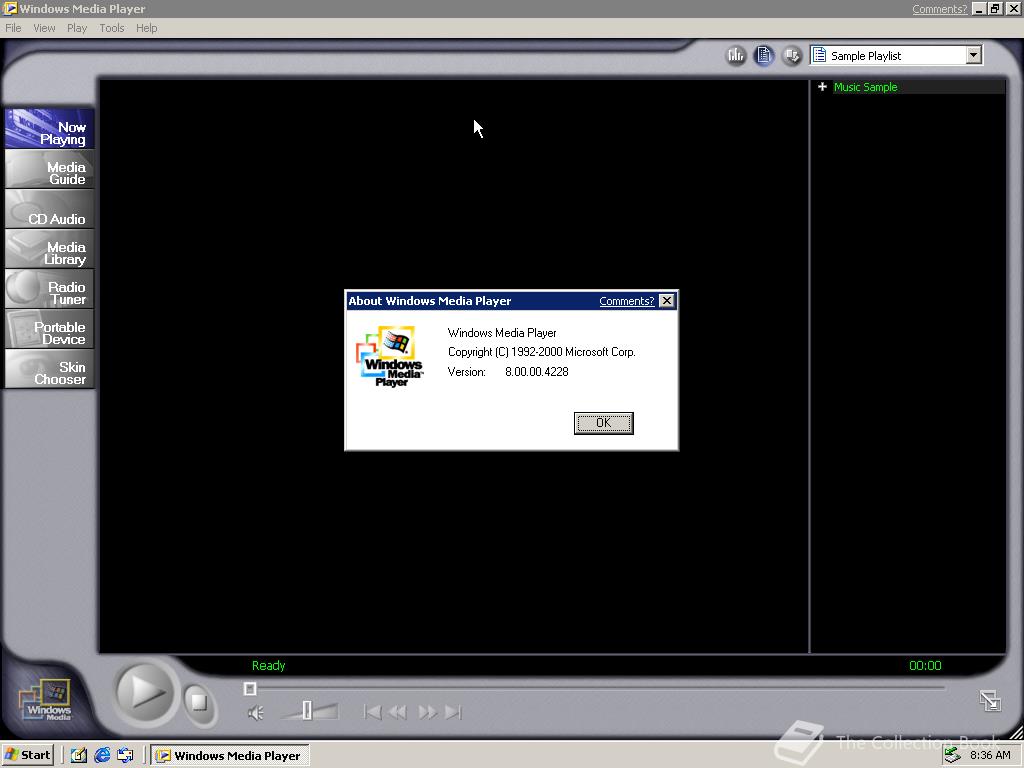1024x768 pixels.
Task: Click the Stop button
Action: pyautogui.click(x=199, y=702)
